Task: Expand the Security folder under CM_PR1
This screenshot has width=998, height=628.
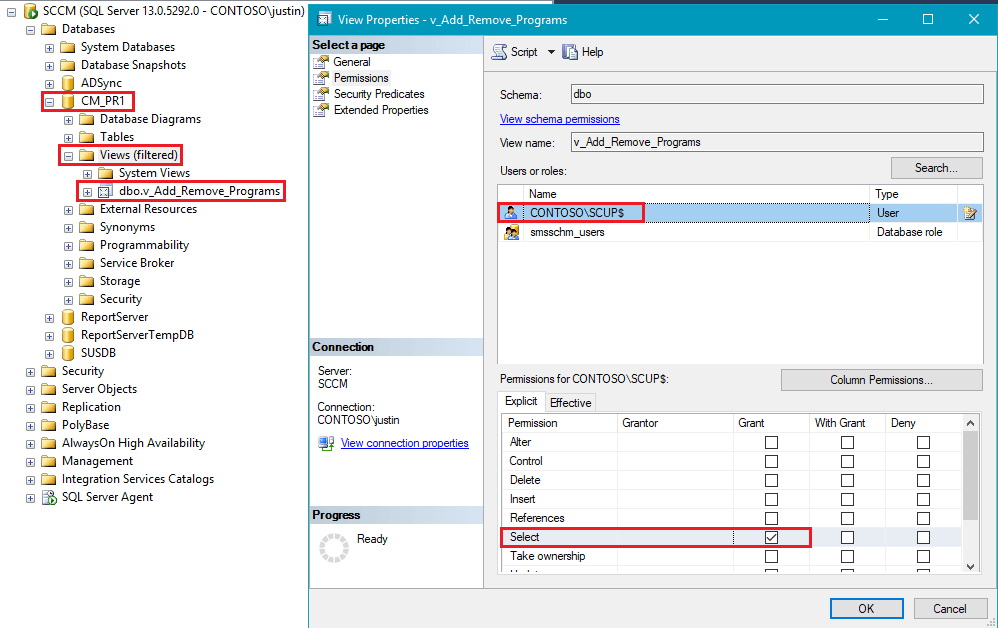Action: click(x=68, y=300)
